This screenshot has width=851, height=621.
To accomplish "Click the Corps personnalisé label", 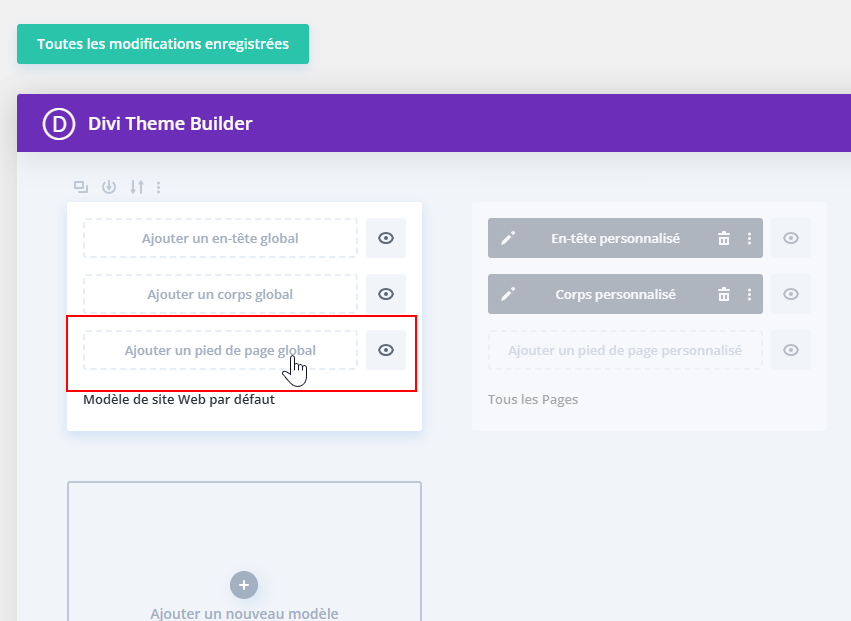I will coord(615,294).
